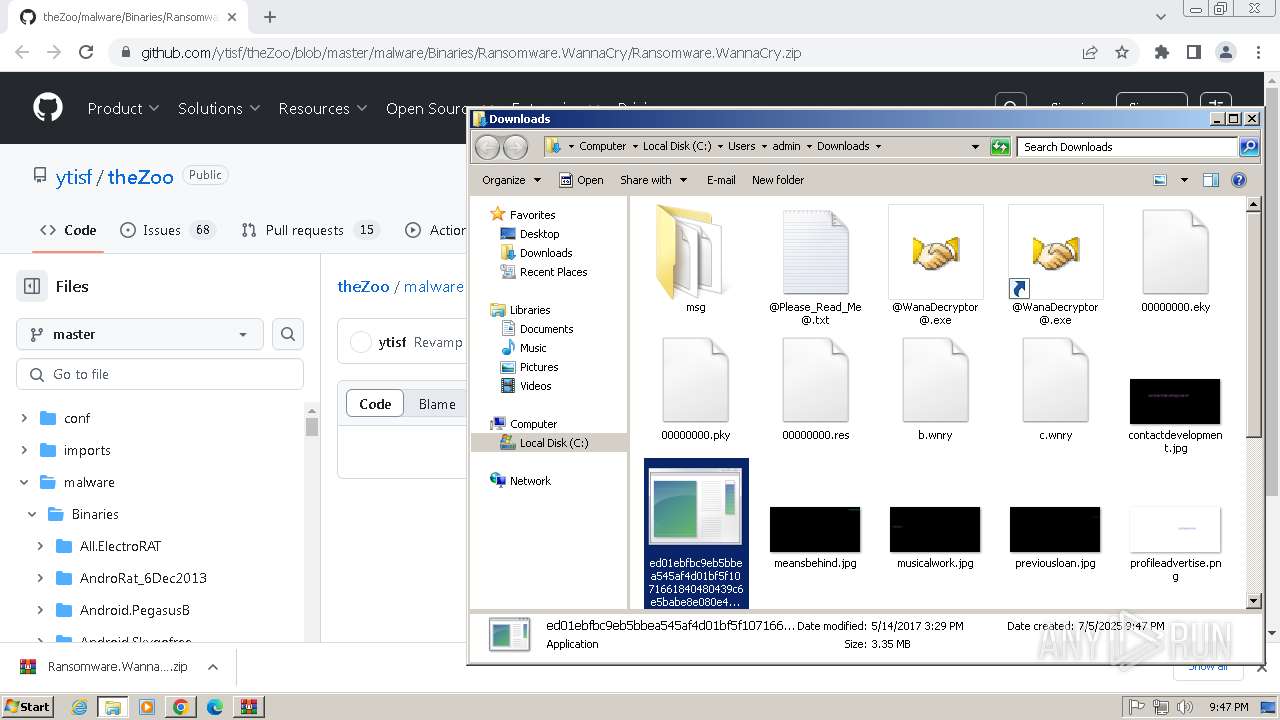Toggle the Explorer preview pane
The image size is (1280, 720).
[1211, 180]
